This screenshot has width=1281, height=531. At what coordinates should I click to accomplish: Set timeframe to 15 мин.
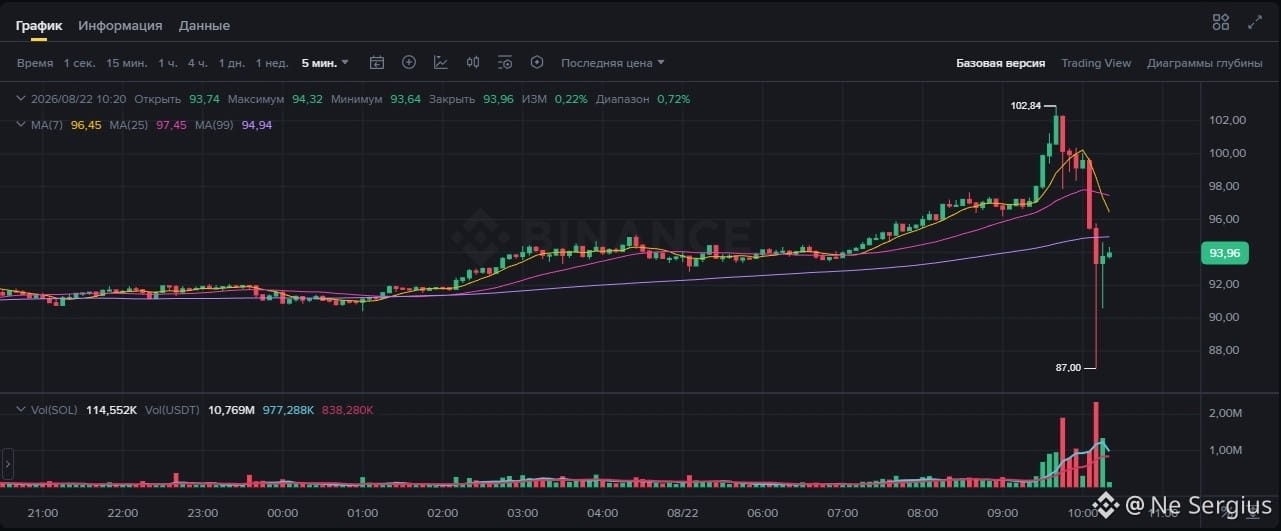coord(127,63)
